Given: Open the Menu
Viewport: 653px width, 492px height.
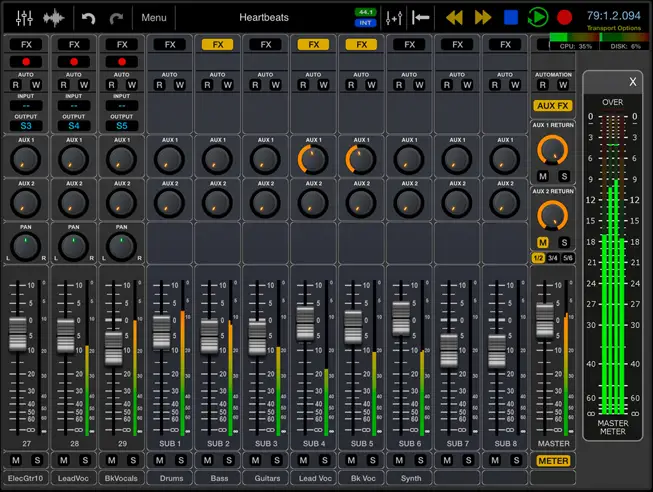Looking at the screenshot, I should coord(154,18).
